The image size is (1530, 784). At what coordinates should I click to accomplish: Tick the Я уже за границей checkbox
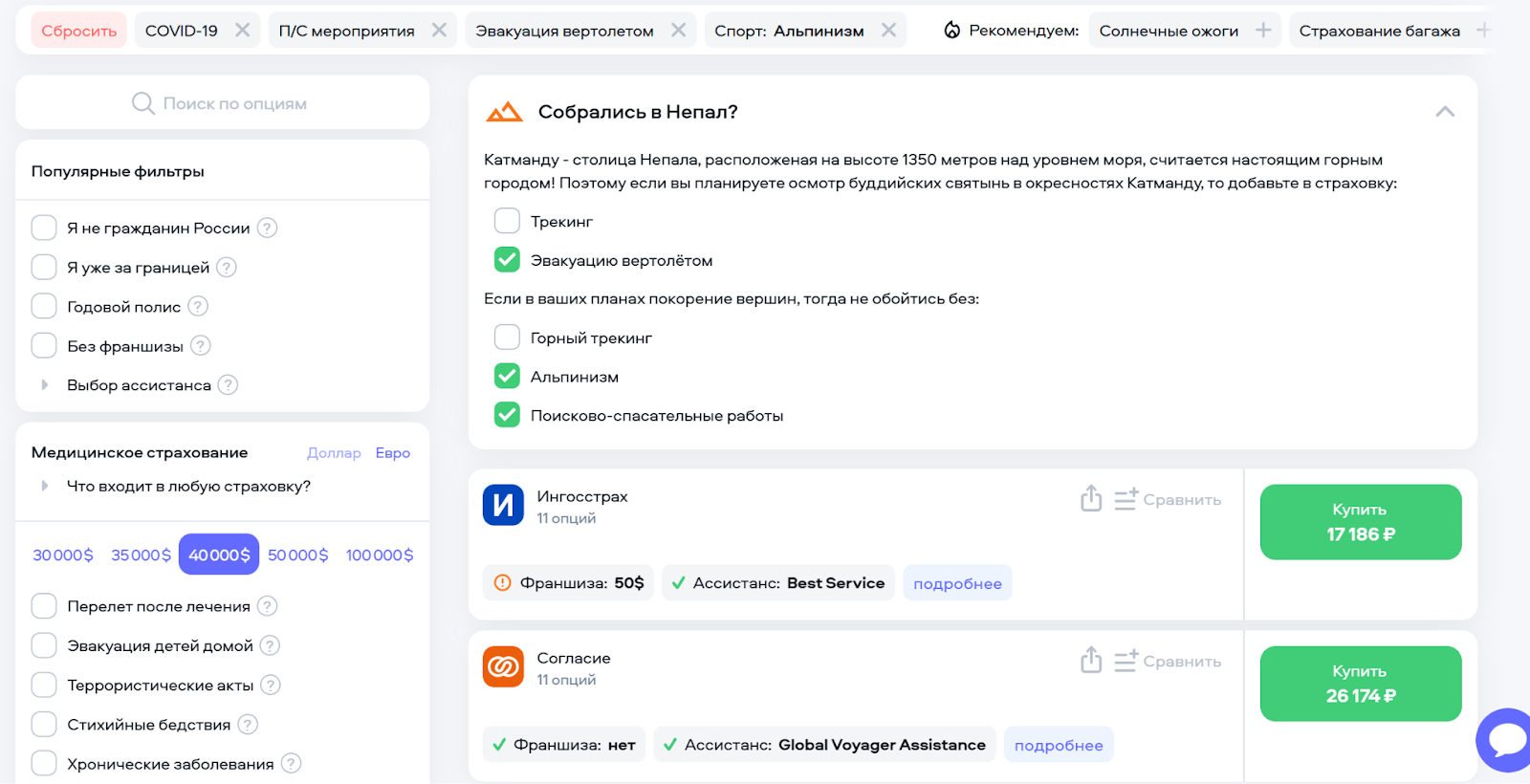click(44, 268)
